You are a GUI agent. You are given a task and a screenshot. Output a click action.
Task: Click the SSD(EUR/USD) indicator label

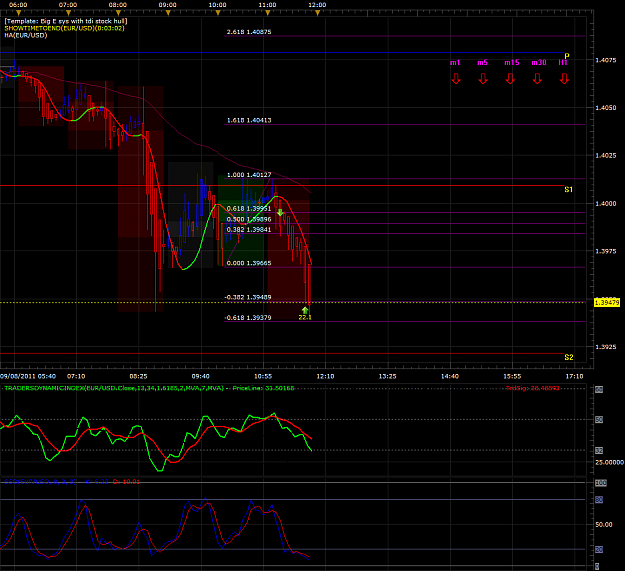[71, 482]
